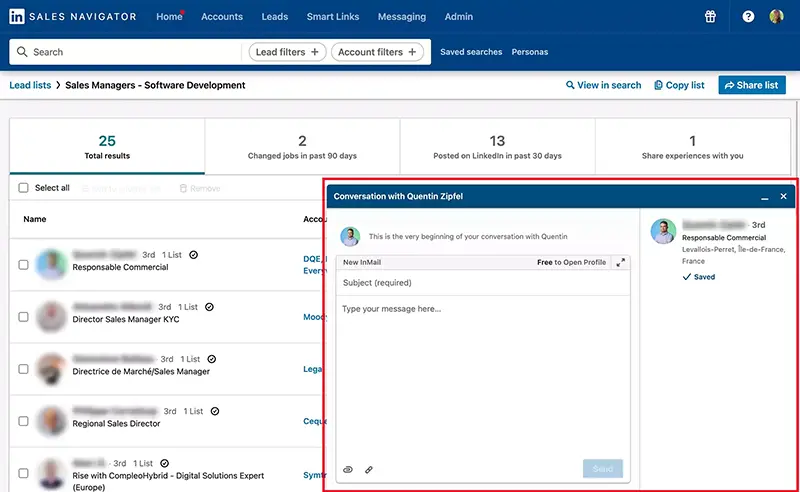Screen dimensions: 800x492
Task: Close the Quentin Zipfel conversation
Action: pos(783,196)
